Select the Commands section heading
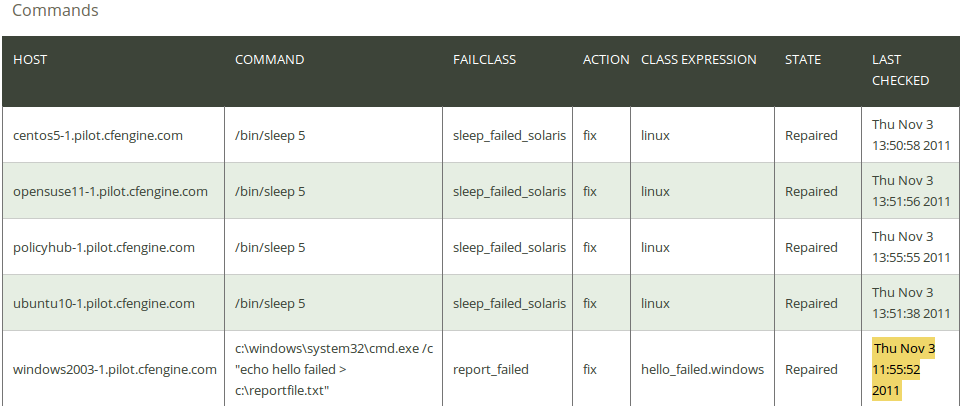The width and height of the screenshot is (962, 406). [x=55, y=10]
